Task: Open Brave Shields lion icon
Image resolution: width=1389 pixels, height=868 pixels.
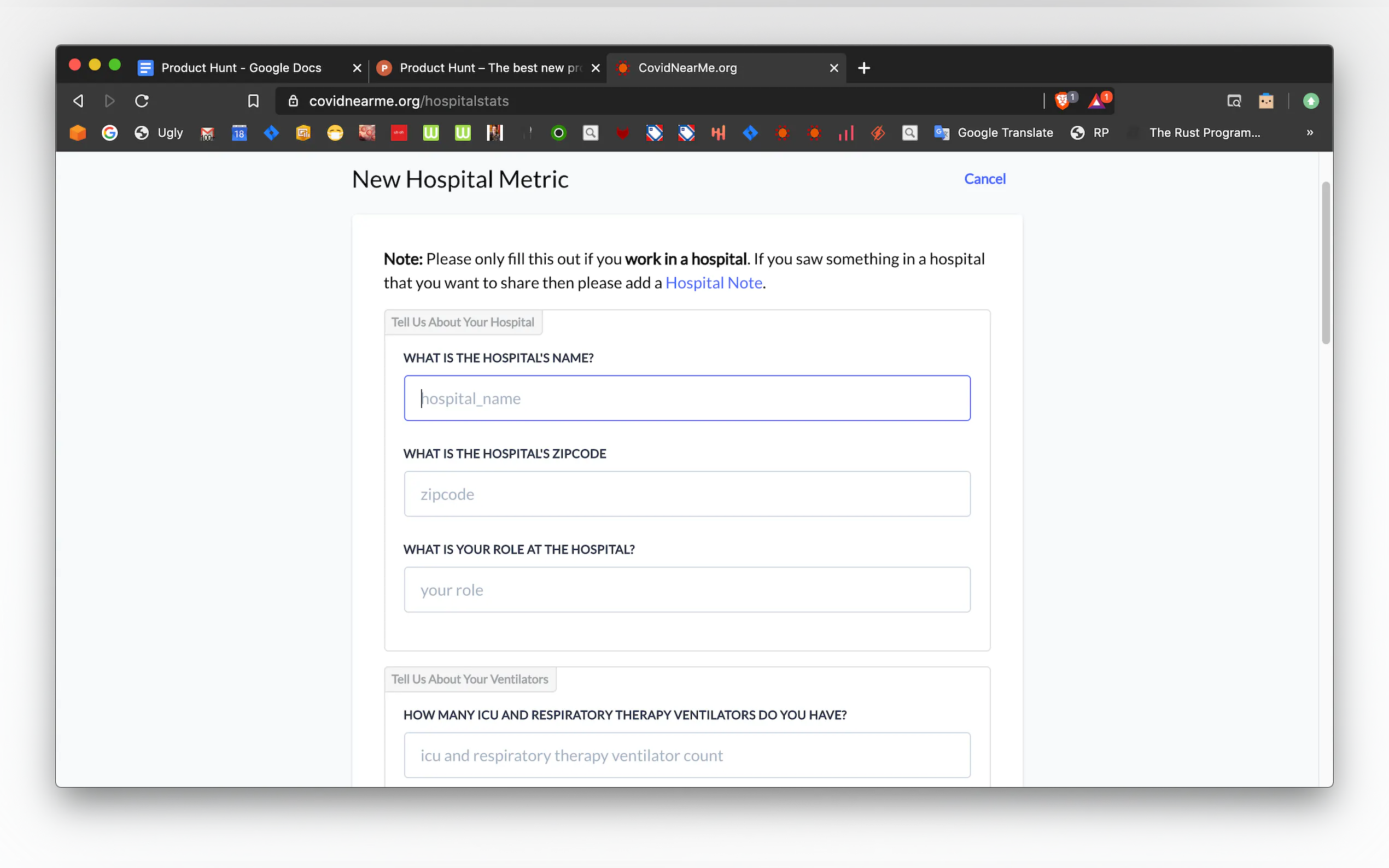Action: (1063, 101)
